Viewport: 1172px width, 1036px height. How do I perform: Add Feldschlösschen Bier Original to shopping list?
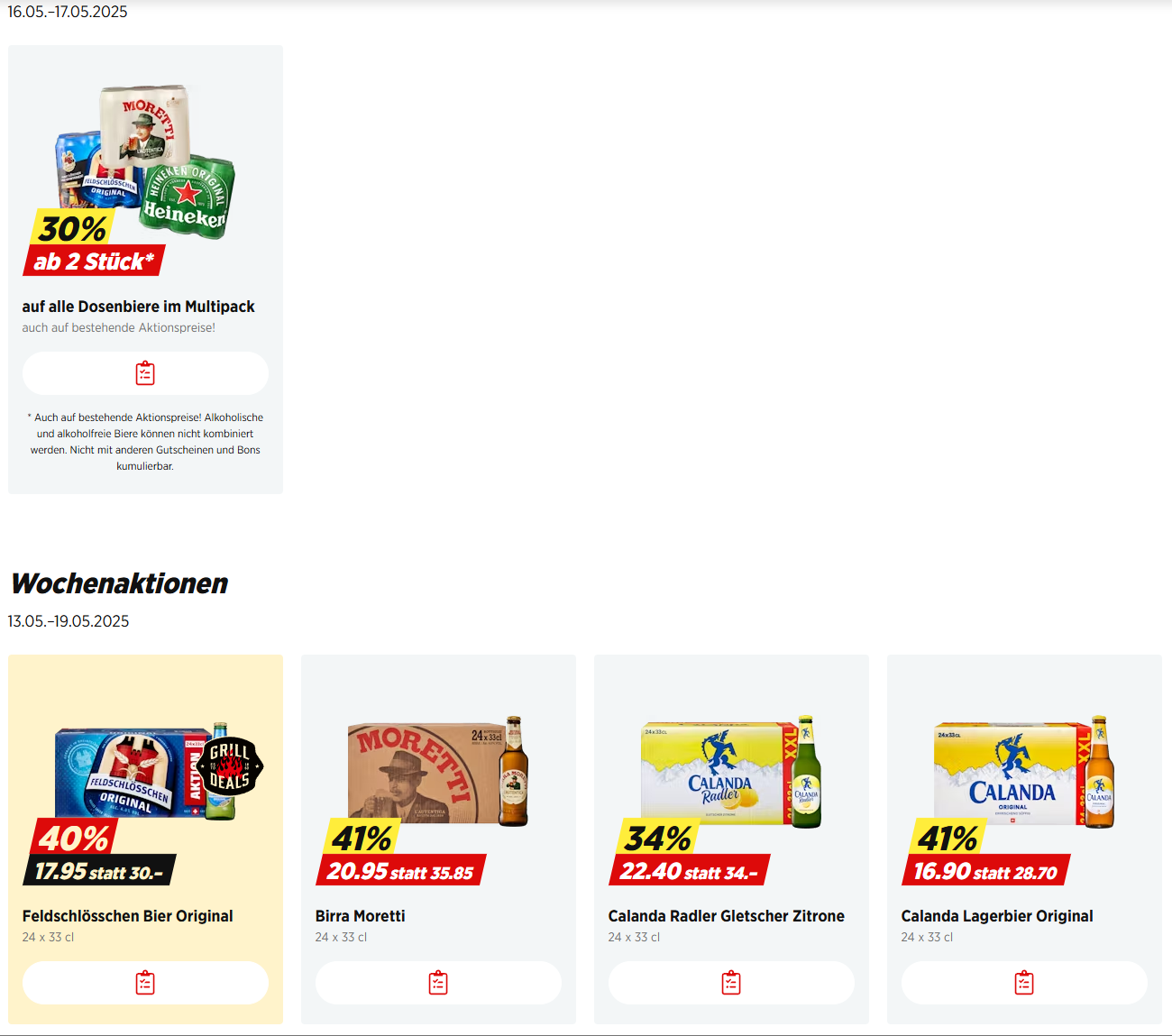(145, 983)
